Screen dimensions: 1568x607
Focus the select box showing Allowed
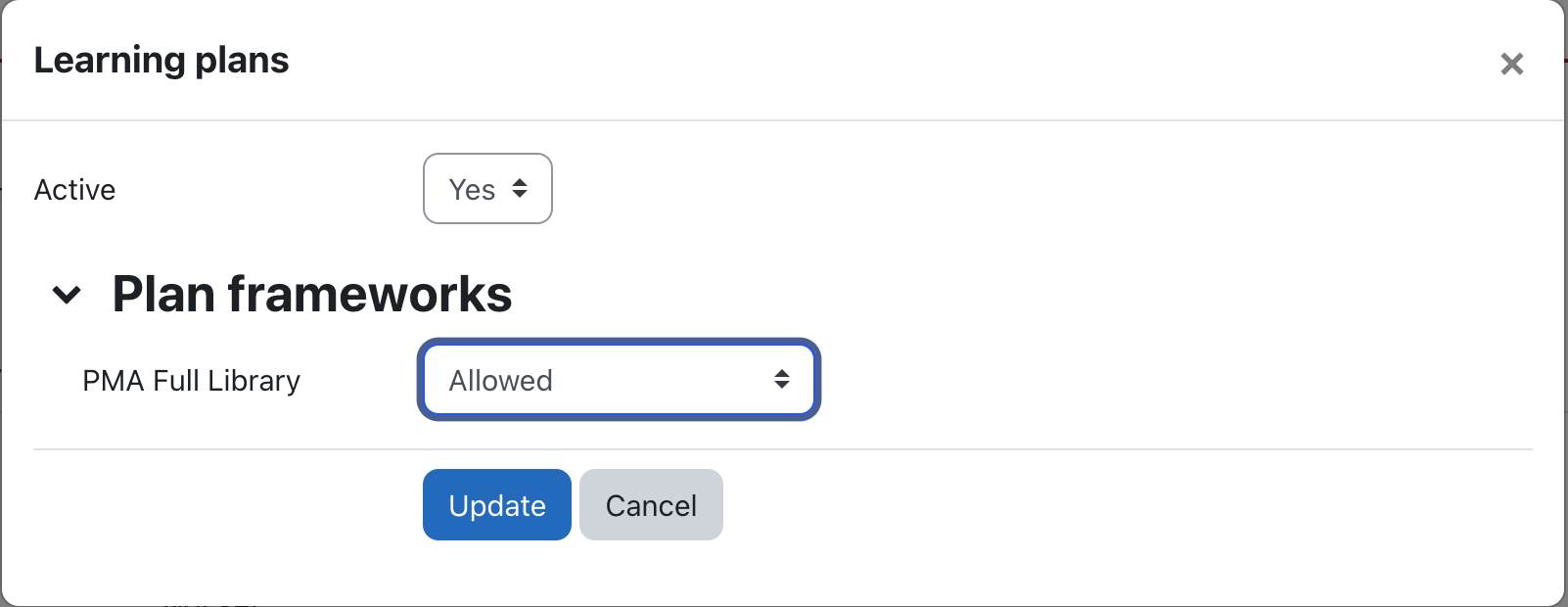(619, 380)
